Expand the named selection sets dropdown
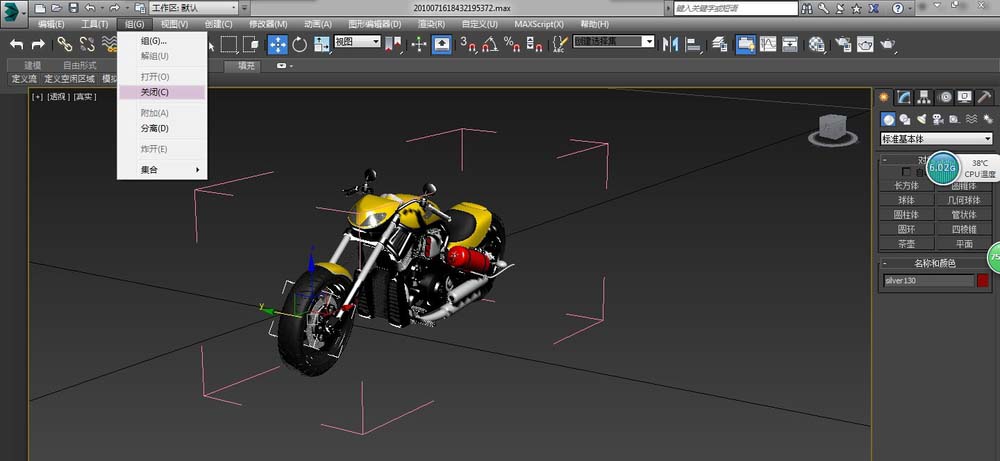The image size is (1000, 461). [614, 43]
